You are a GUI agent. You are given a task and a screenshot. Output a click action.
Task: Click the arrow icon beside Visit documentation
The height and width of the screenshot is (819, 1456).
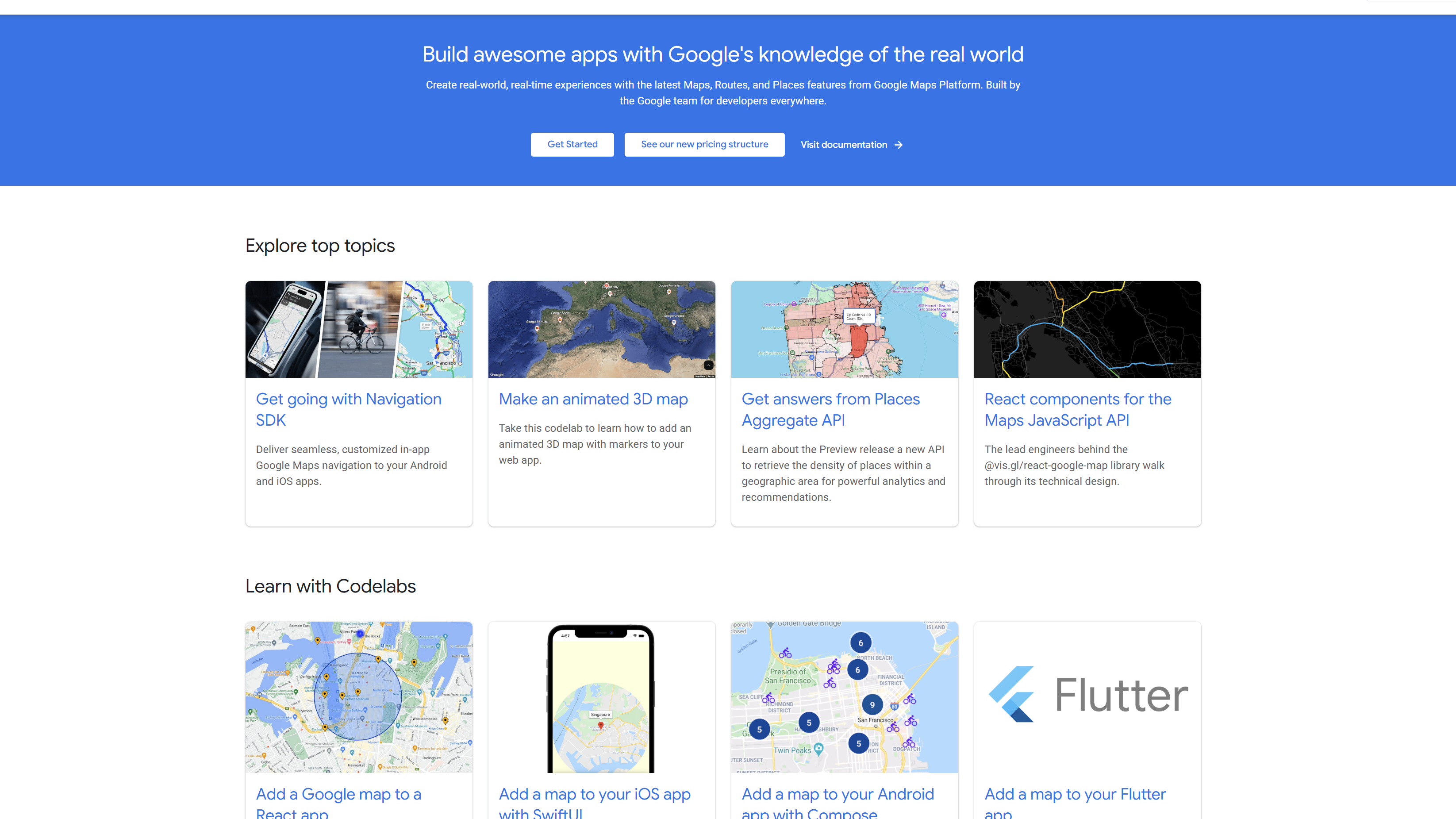coord(899,145)
